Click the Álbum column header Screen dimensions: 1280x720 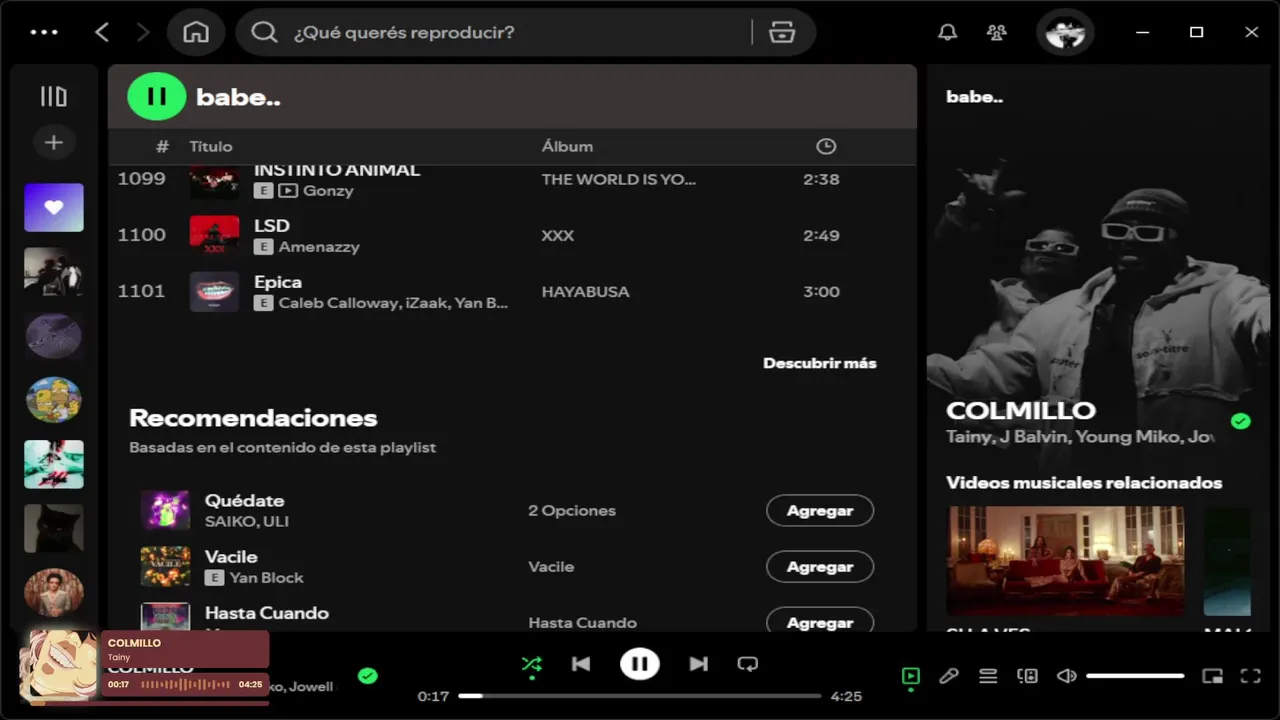point(567,146)
